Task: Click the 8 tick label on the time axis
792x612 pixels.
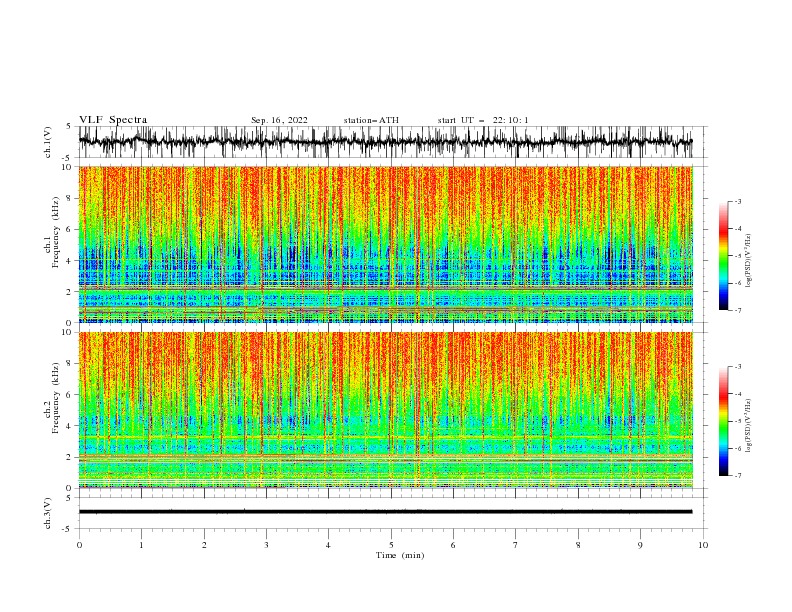Action: pos(578,545)
